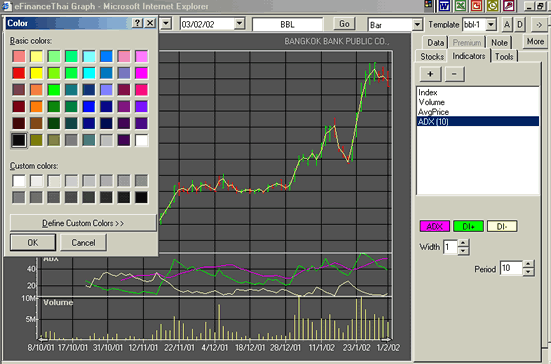Switch to the Data tab

[x=435, y=43]
